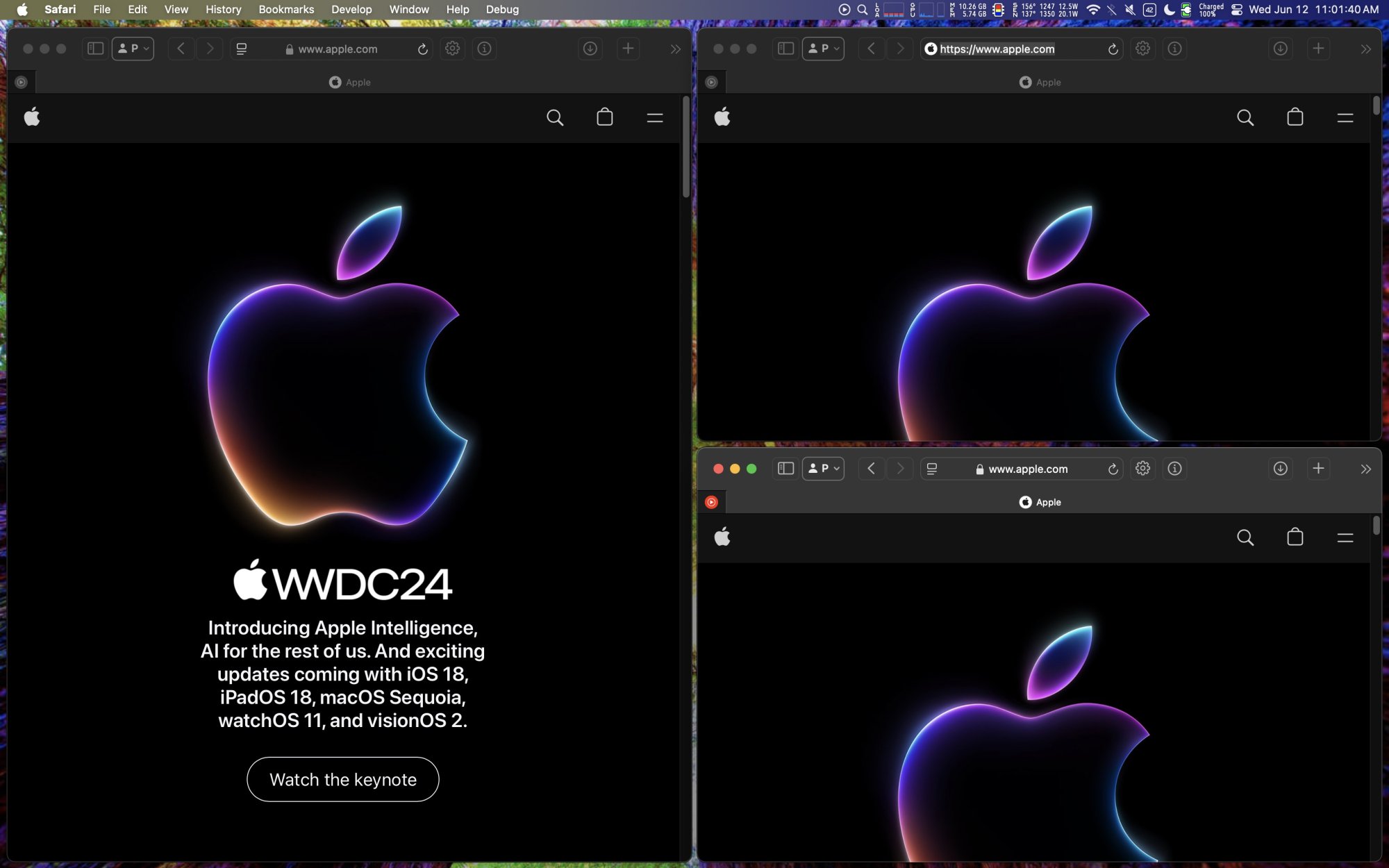Viewport: 1389px width, 868px height.
Task: Open the Bookmarks menu
Action: coord(286,9)
